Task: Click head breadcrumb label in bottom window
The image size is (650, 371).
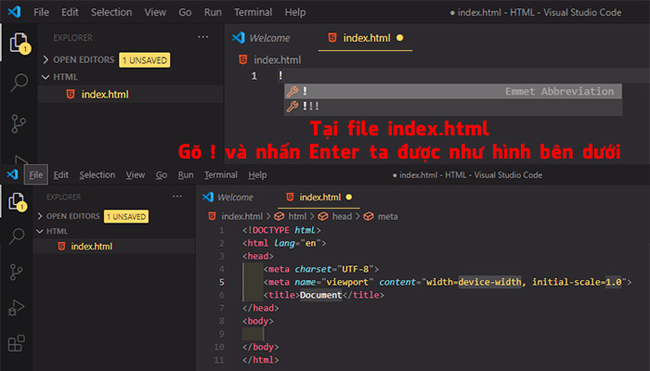Action: (342, 216)
